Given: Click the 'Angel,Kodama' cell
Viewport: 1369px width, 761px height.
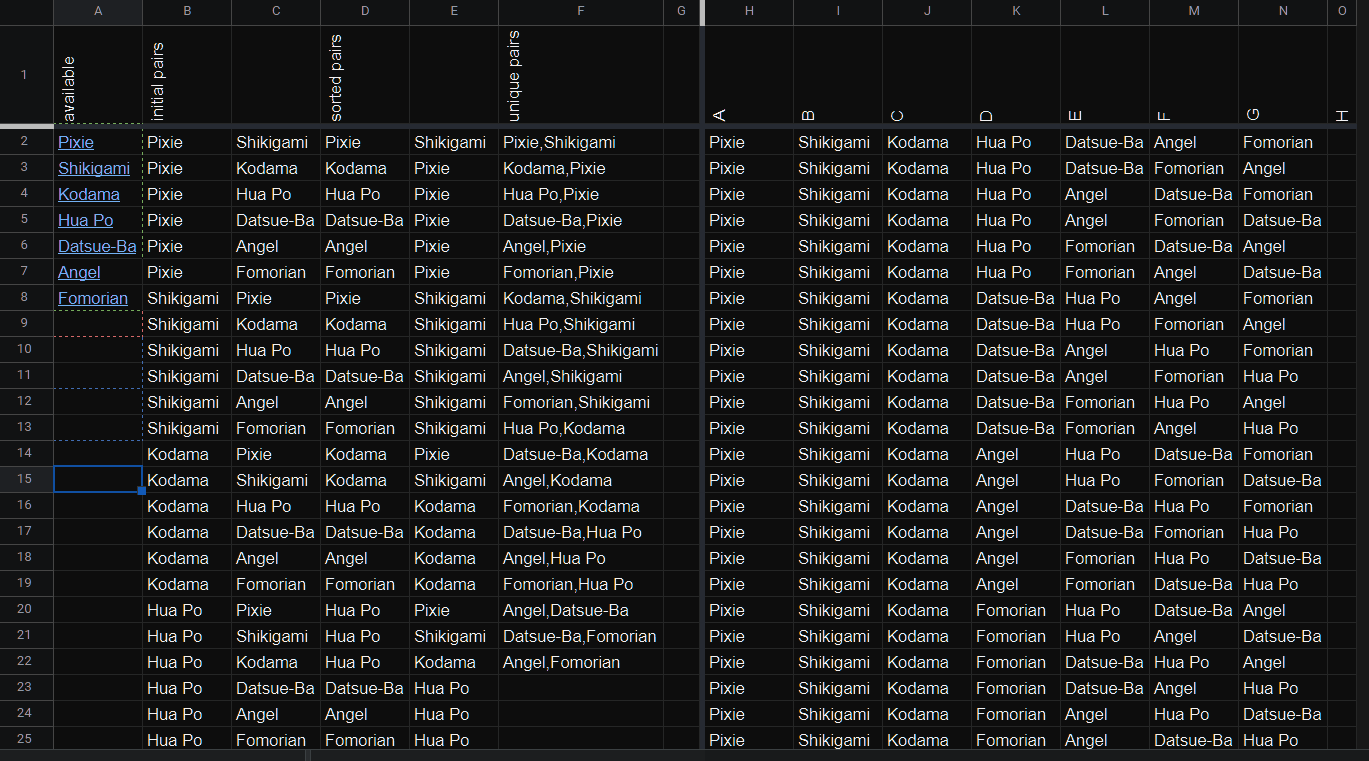Looking at the screenshot, I should [581, 480].
